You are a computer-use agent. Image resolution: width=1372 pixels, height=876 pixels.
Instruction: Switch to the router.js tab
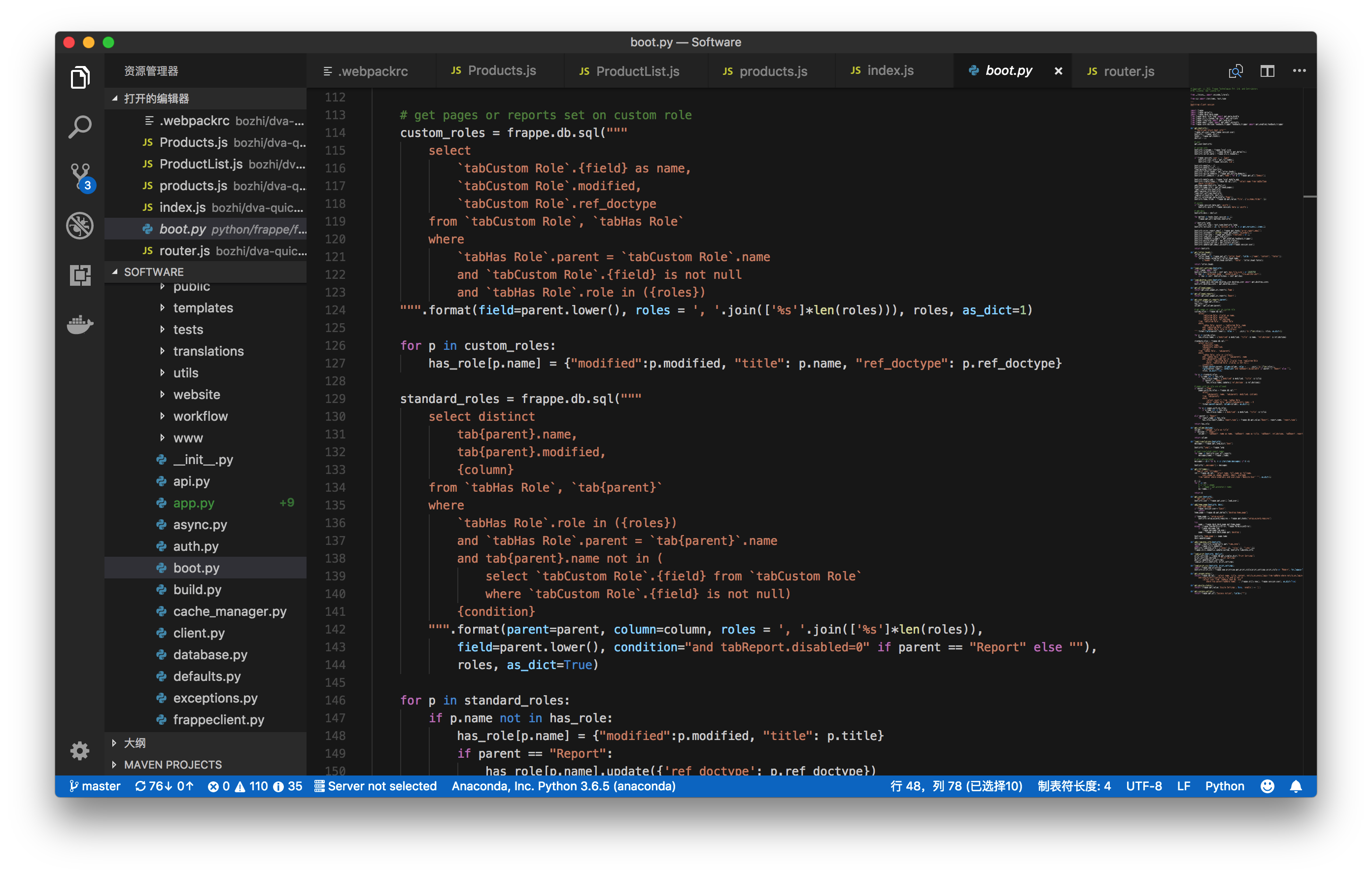click(1128, 70)
